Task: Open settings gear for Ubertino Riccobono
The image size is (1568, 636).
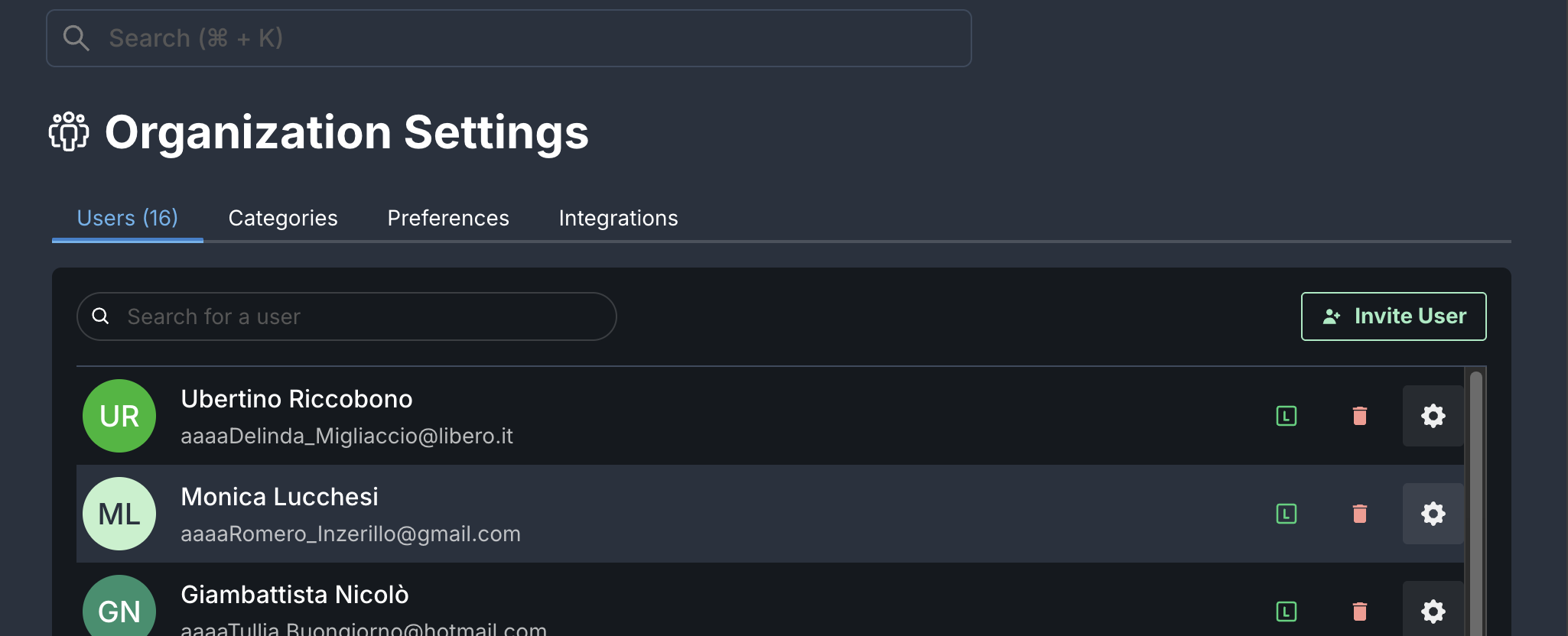Action: 1433,416
